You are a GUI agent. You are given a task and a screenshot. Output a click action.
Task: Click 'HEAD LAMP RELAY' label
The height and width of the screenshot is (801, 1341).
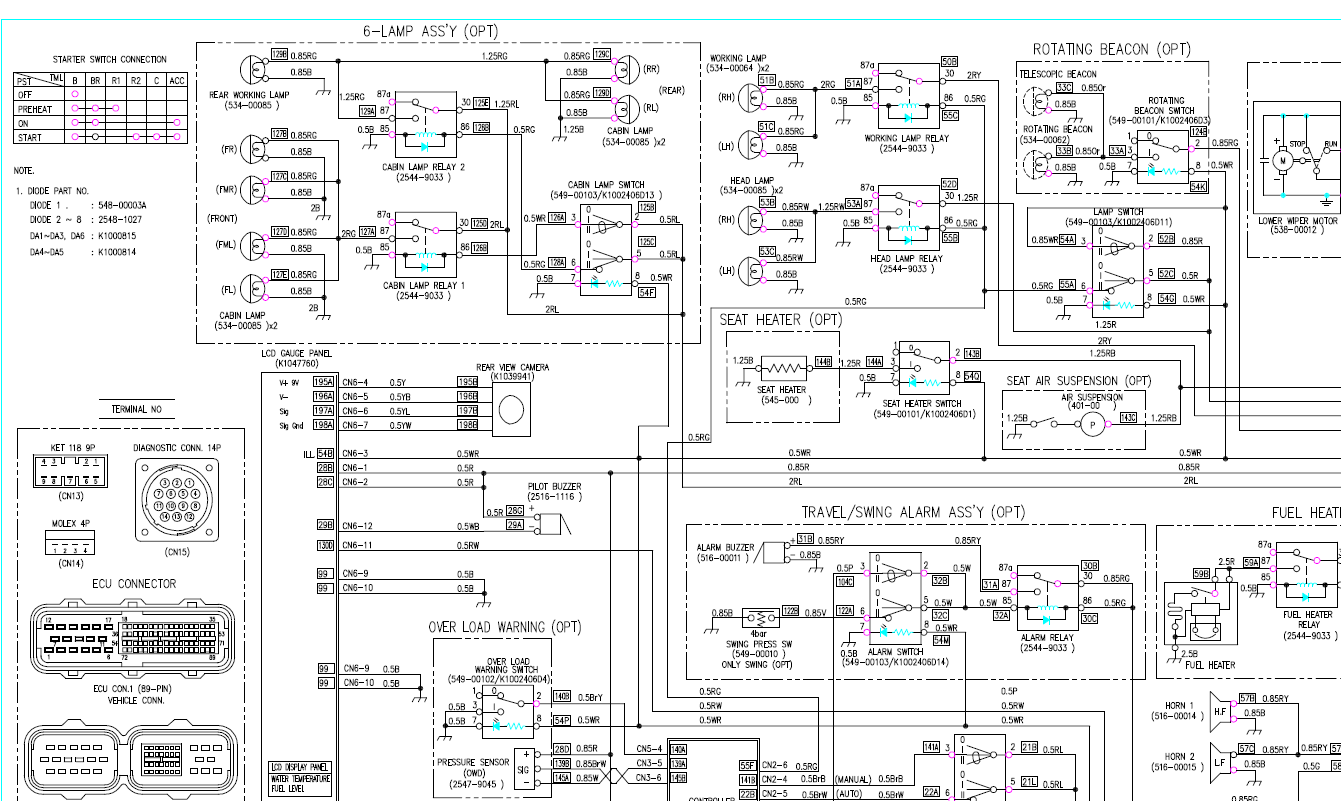[907, 258]
